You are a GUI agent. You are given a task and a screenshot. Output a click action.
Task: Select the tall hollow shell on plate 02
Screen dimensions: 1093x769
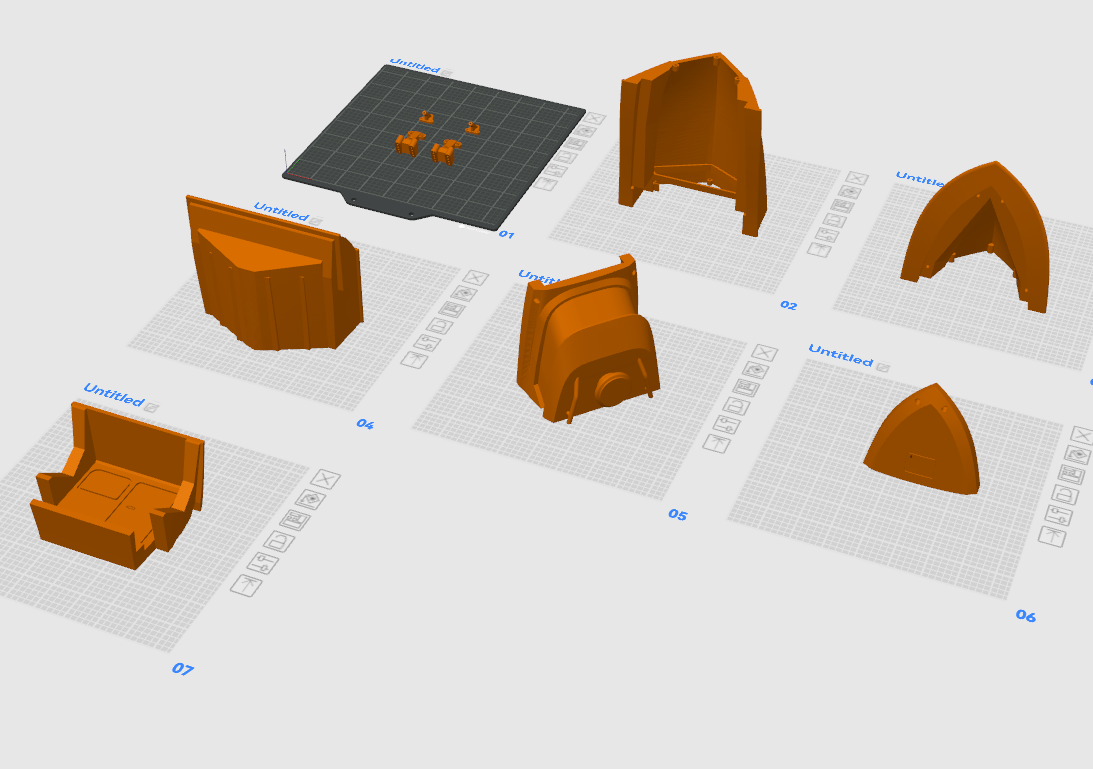[x=692, y=143]
